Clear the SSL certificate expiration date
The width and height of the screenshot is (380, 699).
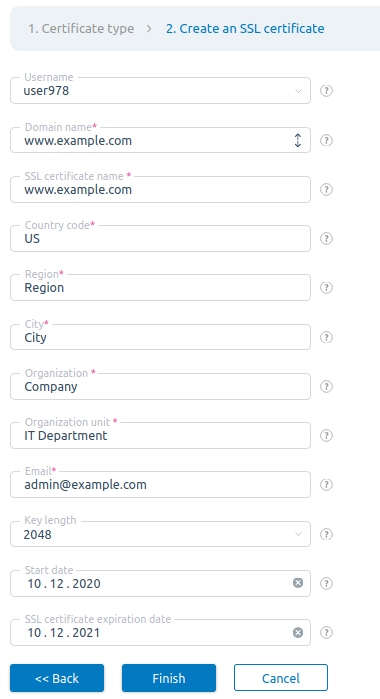click(x=298, y=633)
